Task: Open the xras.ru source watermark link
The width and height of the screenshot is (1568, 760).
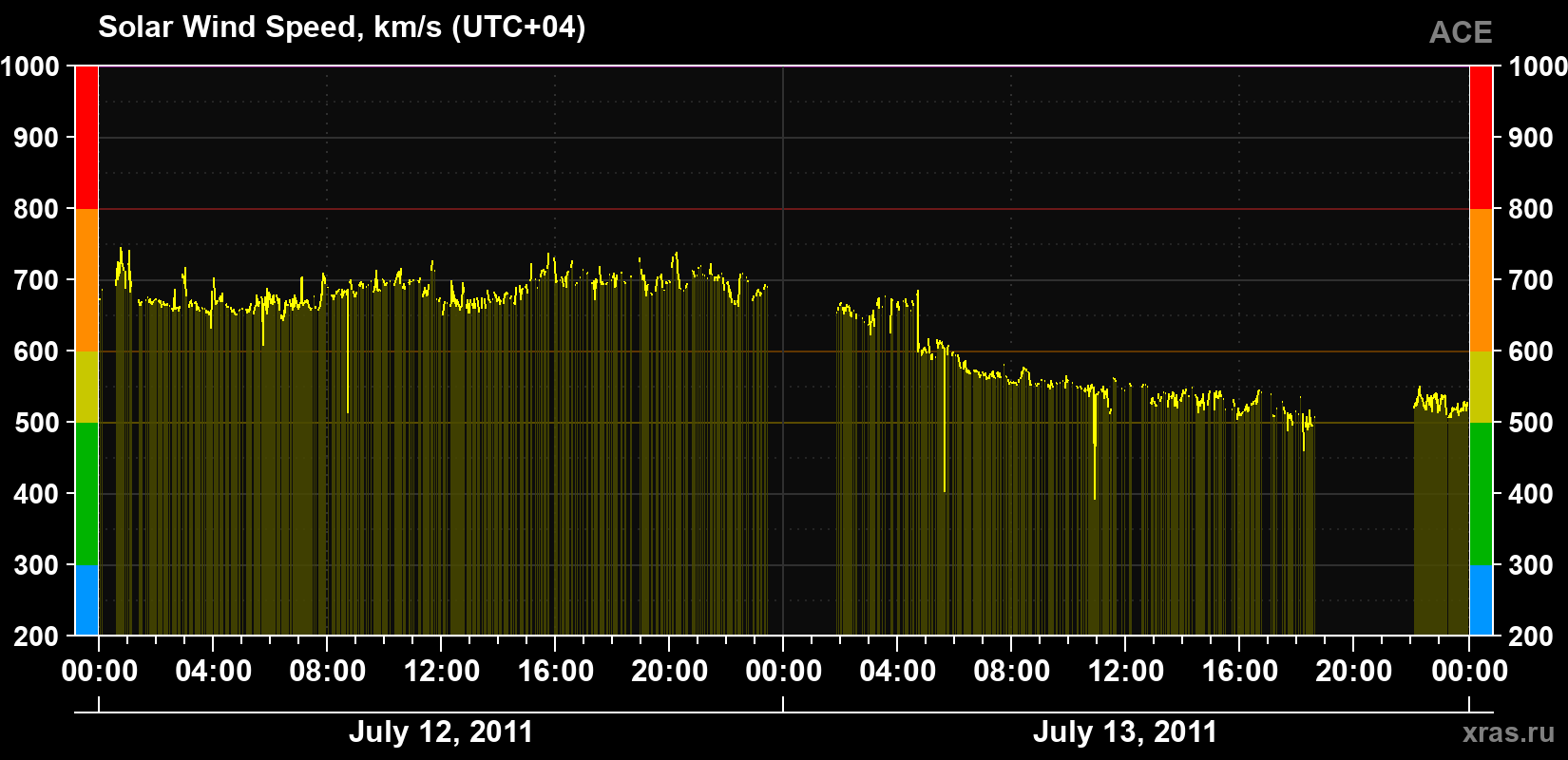Action: click(1508, 732)
